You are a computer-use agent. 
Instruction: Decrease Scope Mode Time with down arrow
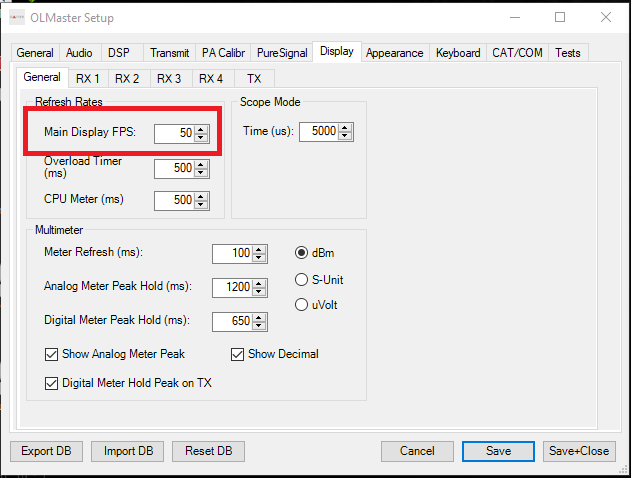click(x=345, y=136)
